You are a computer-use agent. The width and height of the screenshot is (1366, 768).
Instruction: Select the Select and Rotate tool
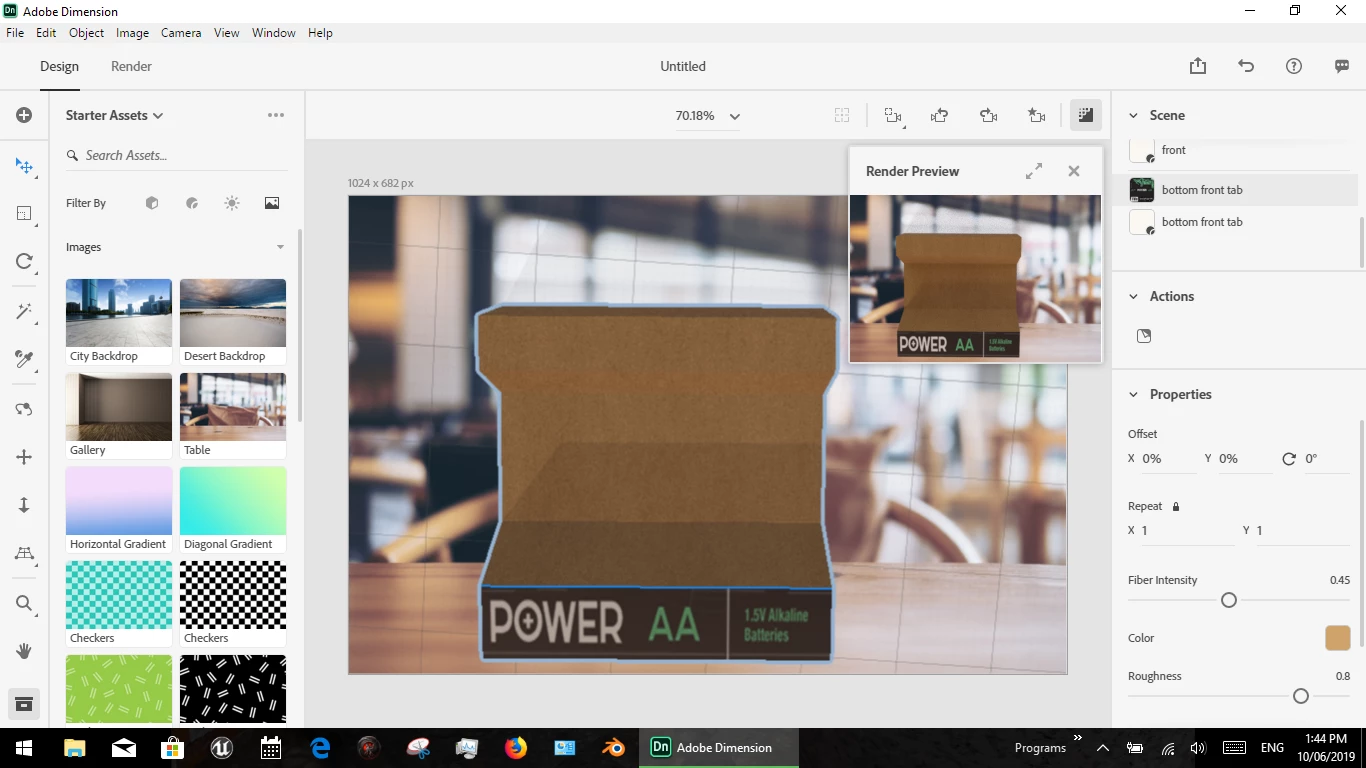pos(24,261)
